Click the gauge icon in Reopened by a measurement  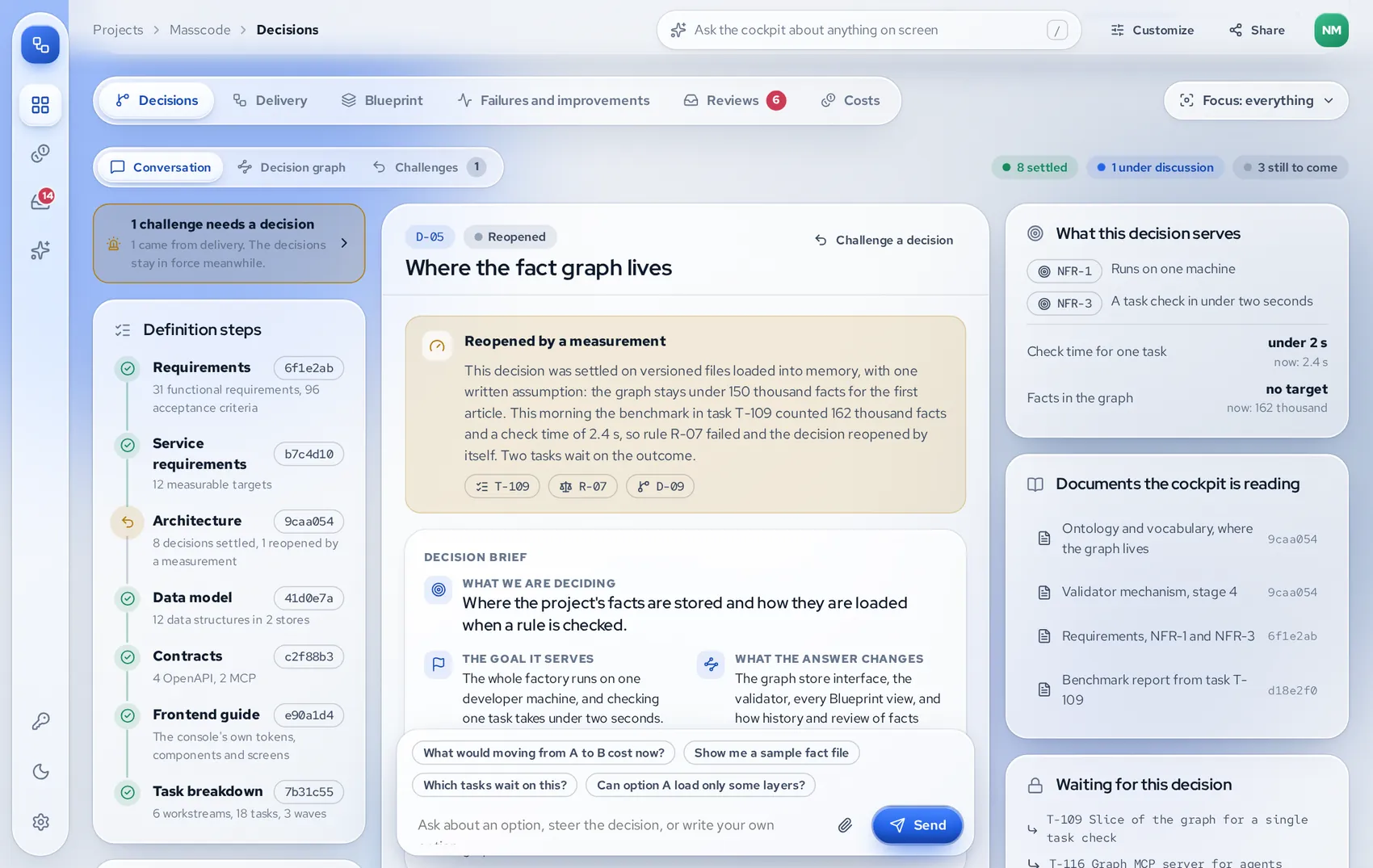(x=437, y=346)
